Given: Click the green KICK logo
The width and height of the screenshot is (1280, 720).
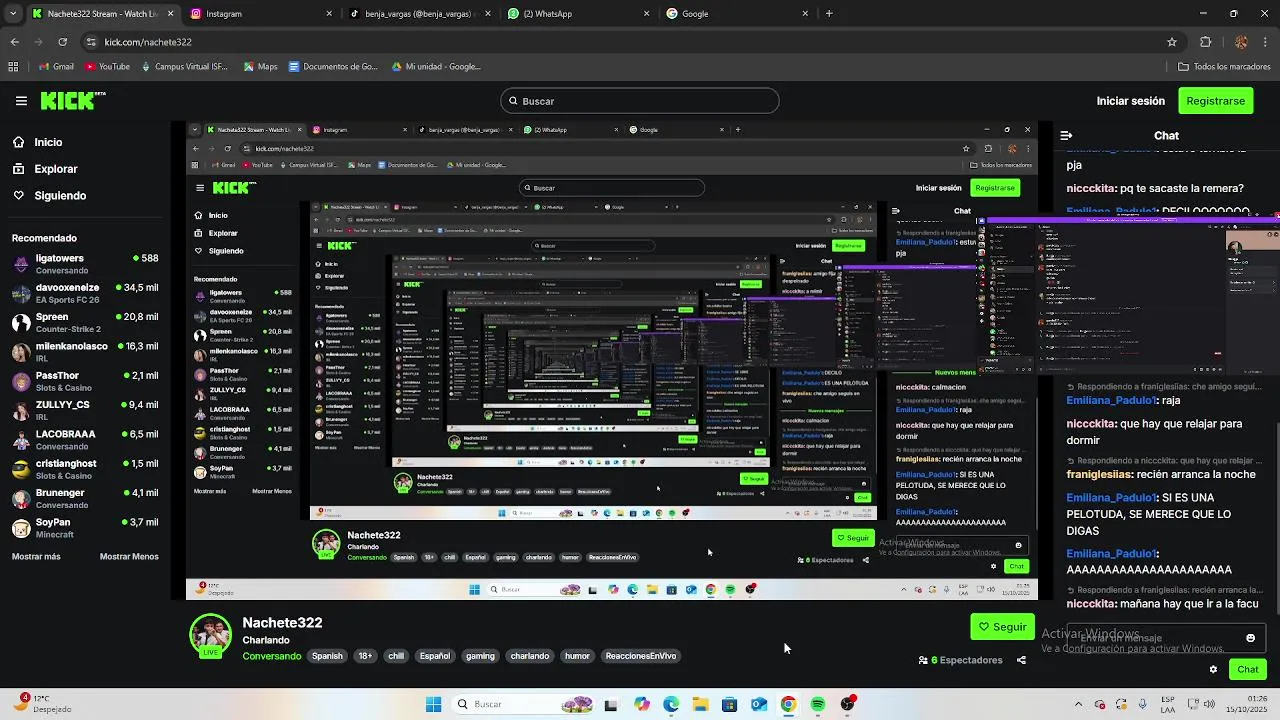Looking at the screenshot, I should click(x=73, y=100).
